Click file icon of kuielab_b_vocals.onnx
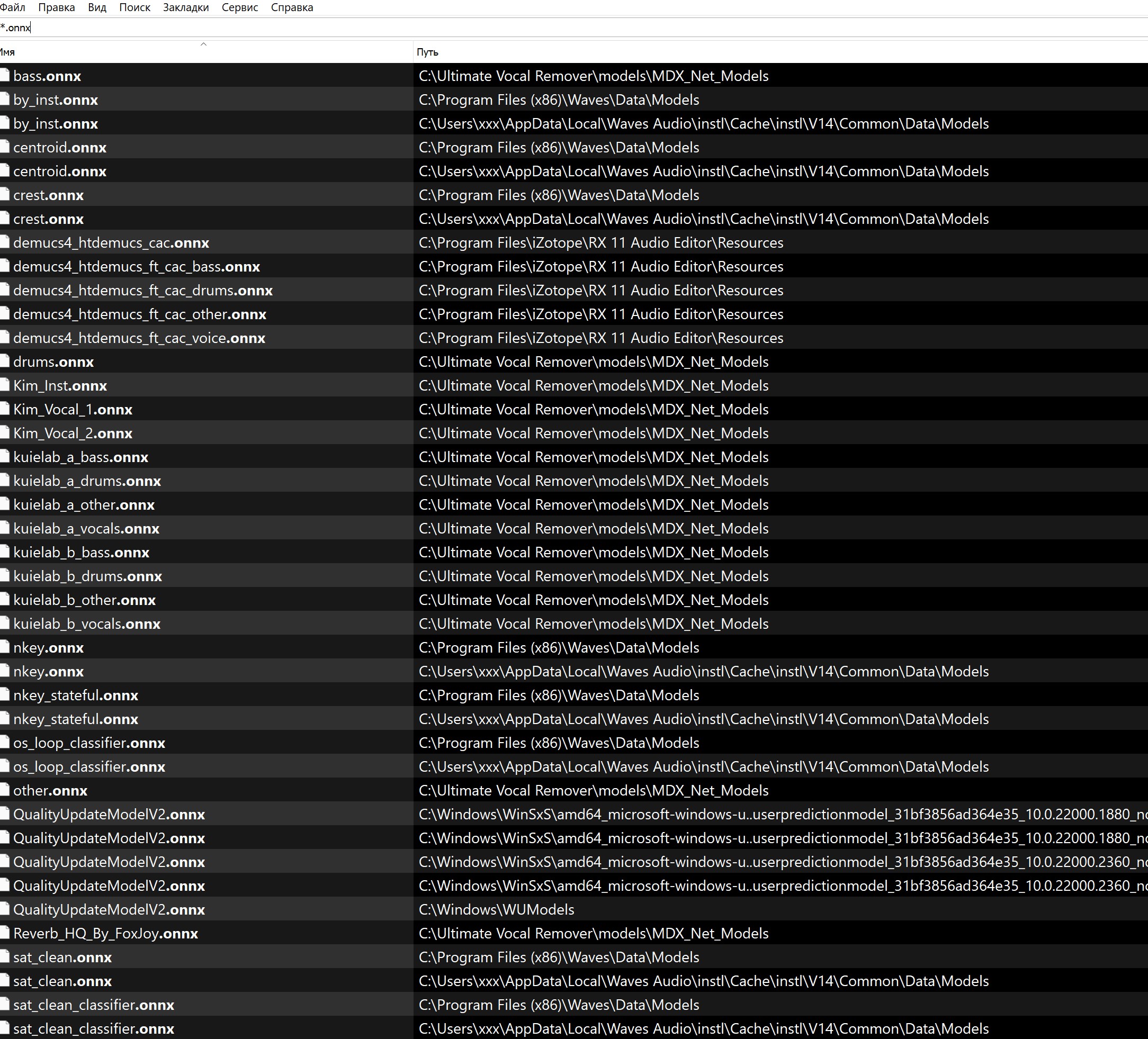The width and height of the screenshot is (1148, 1039). (x=5, y=623)
